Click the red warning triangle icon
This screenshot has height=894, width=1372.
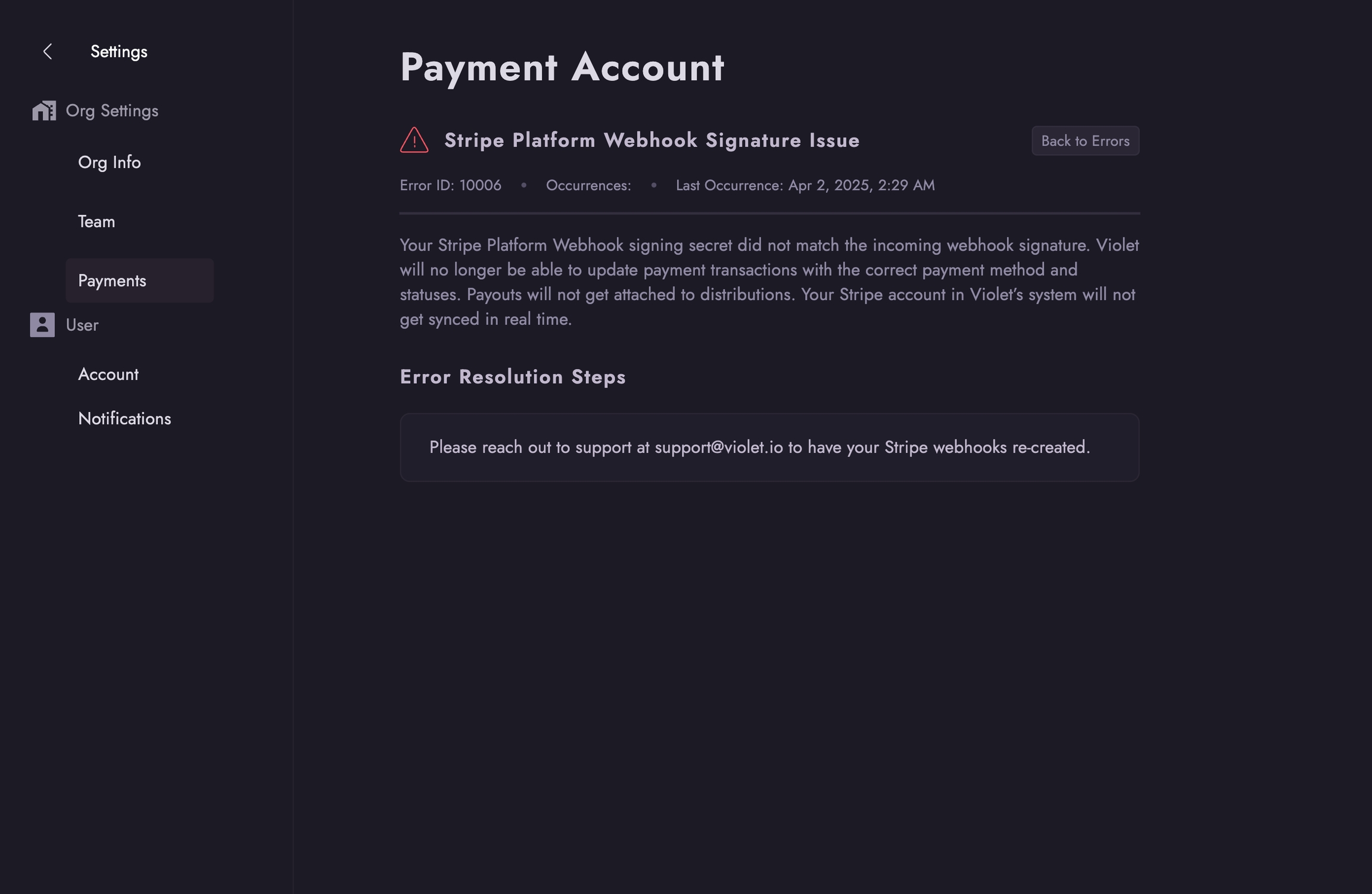[x=414, y=140]
